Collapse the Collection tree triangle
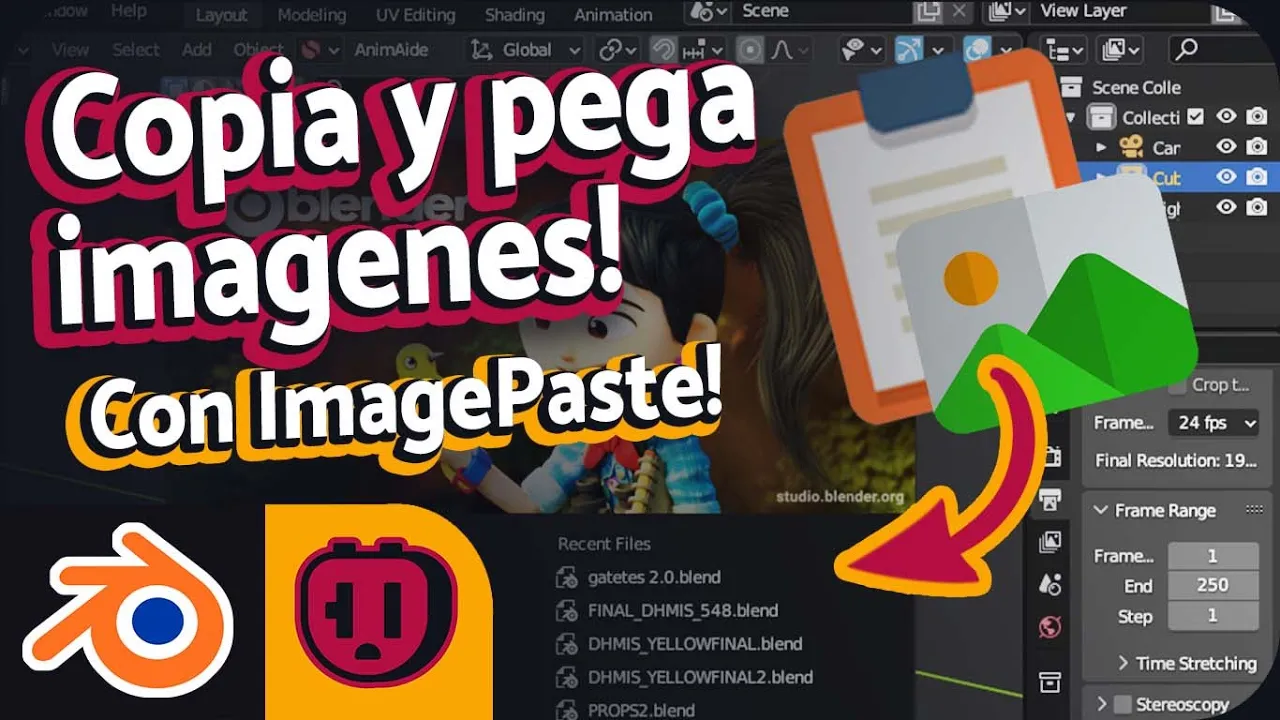The width and height of the screenshot is (1280, 720). (x=1072, y=118)
